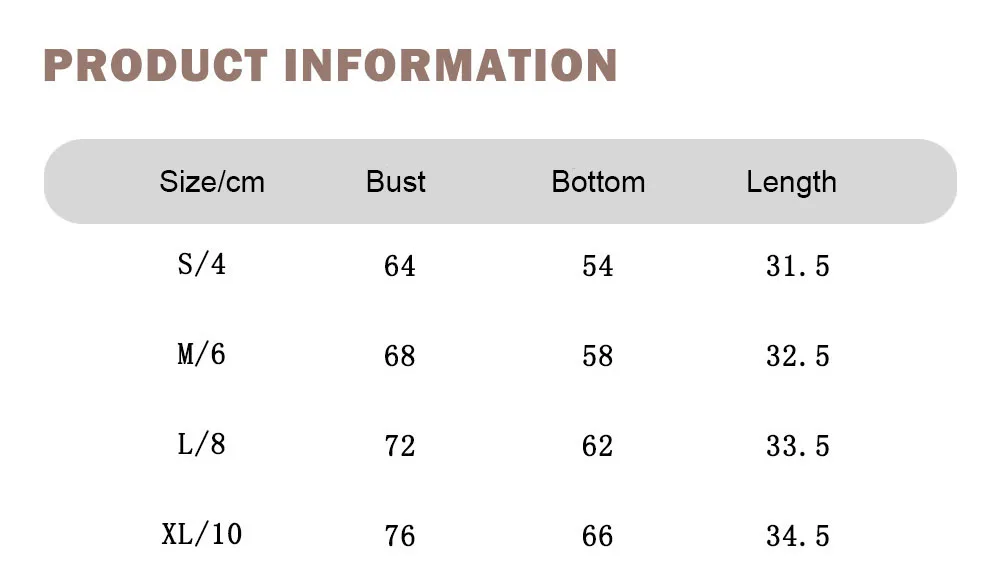Click the S/4 size row label
The width and height of the screenshot is (1000, 580).
(x=202, y=265)
